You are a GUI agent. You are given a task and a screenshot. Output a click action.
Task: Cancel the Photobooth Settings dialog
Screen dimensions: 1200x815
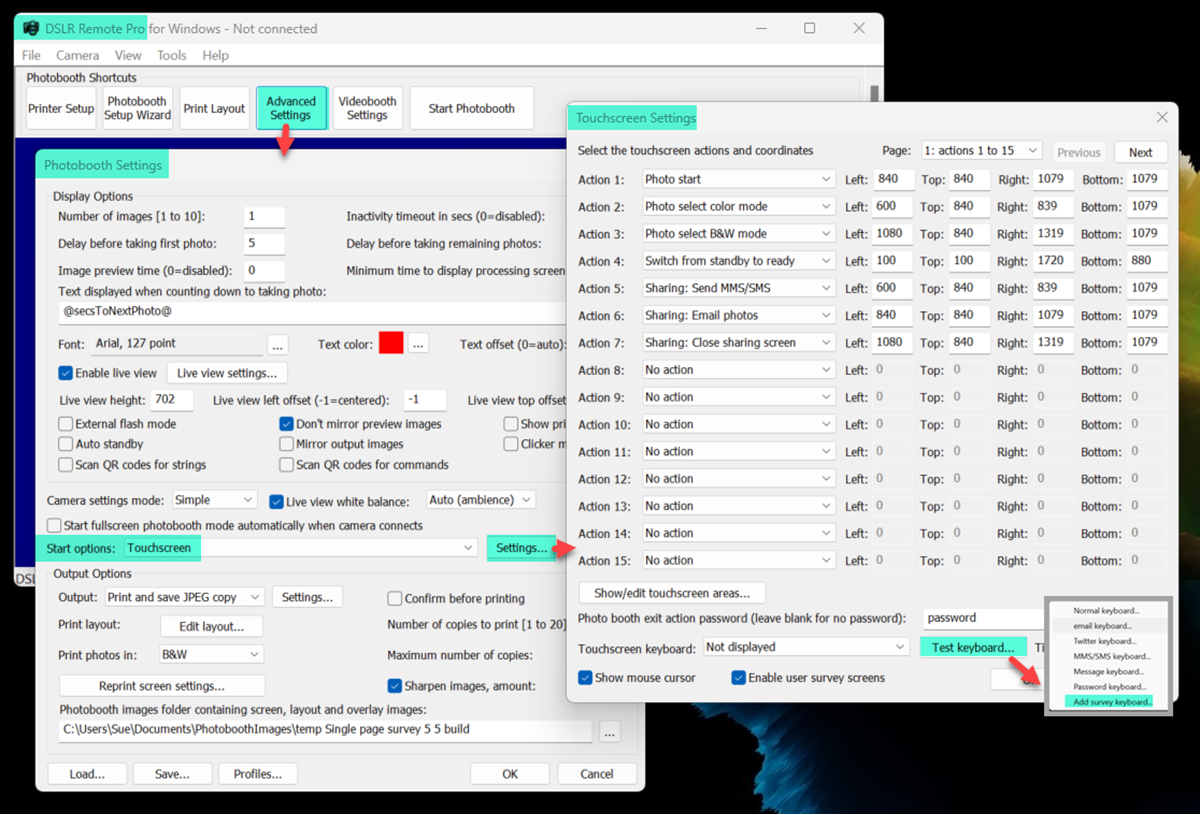[597, 773]
